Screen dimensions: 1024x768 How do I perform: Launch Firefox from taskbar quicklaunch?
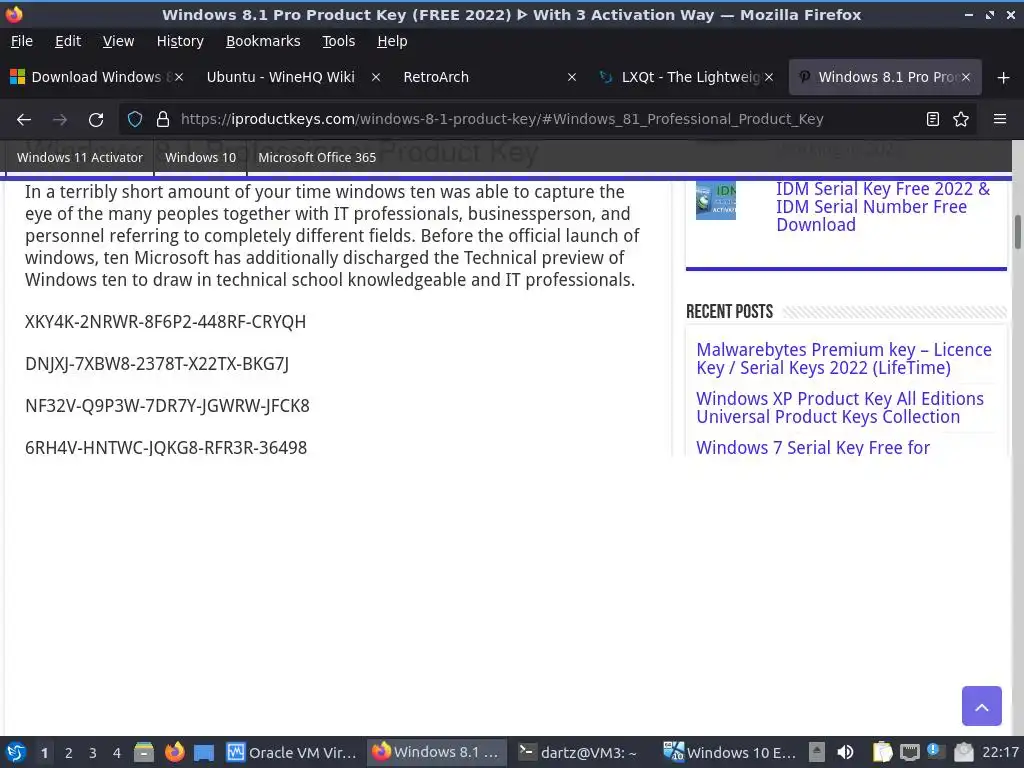pyautogui.click(x=174, y=752)
